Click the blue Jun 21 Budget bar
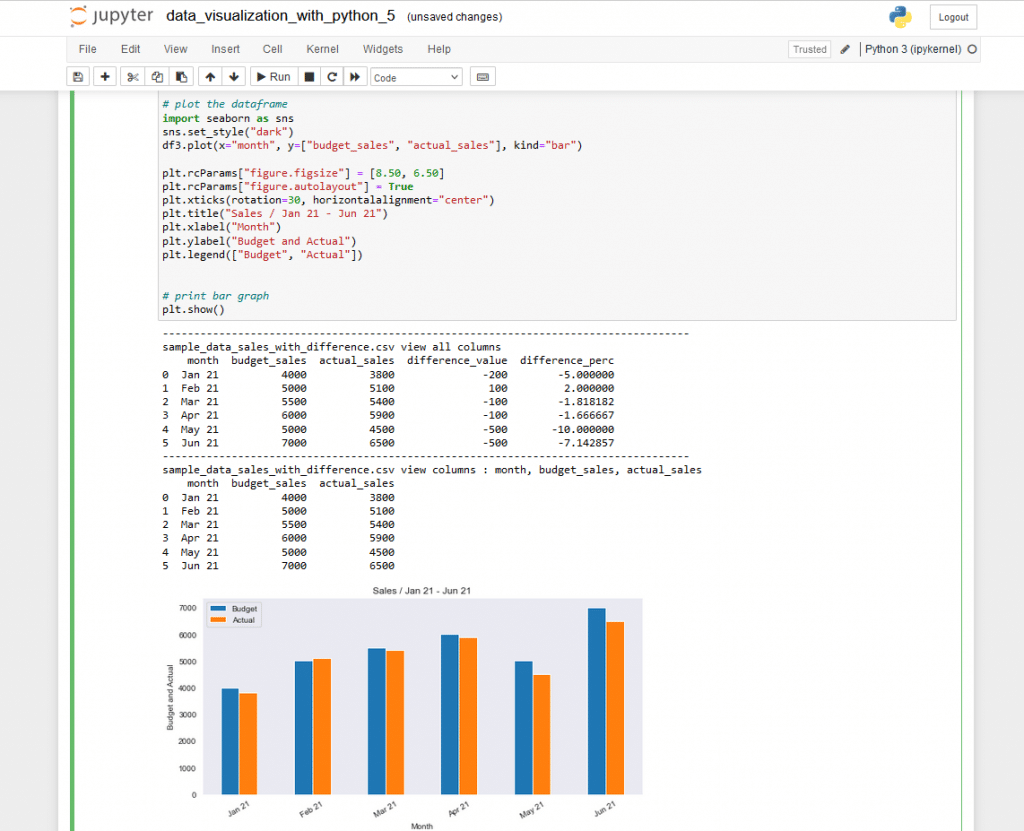 (x=597, y=702)
